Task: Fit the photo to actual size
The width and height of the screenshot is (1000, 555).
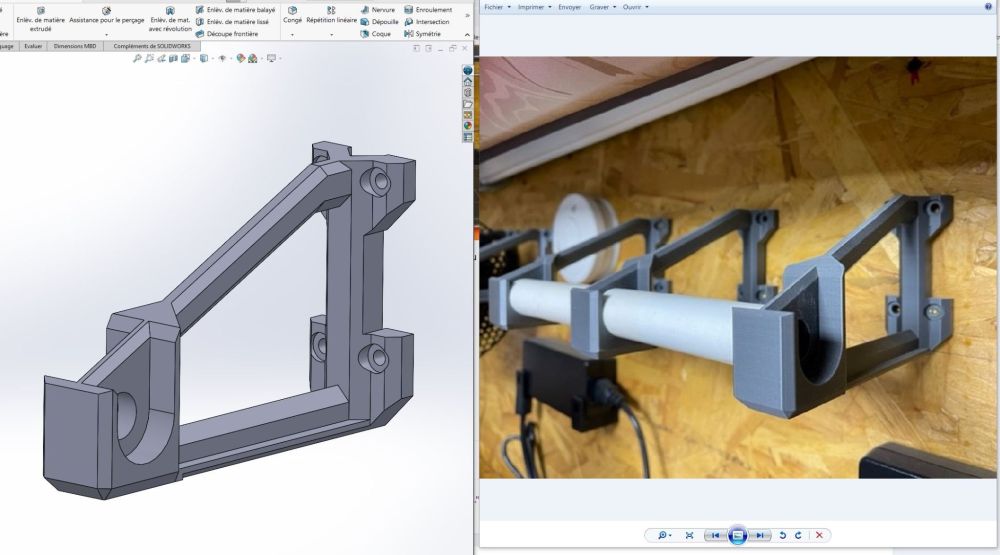Action: pos(689,535)
